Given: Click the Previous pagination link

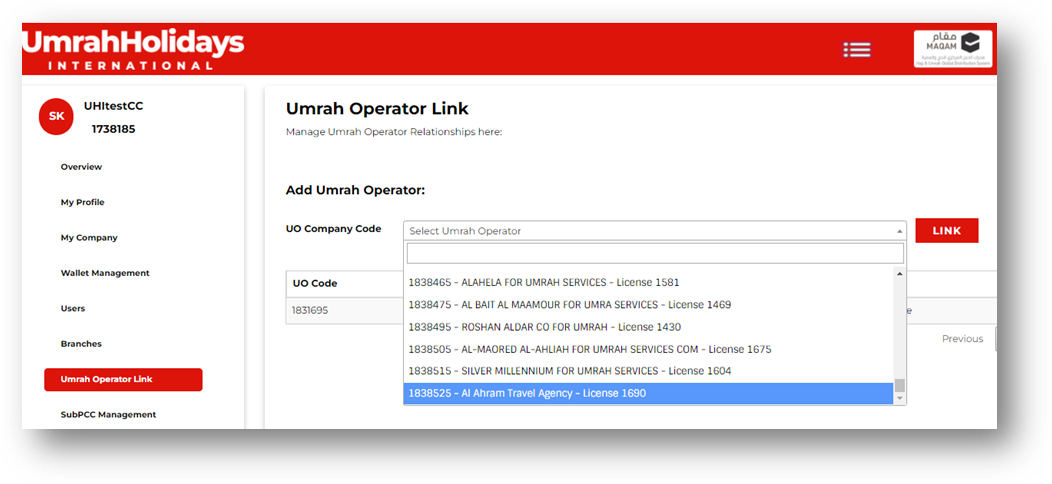Looking at the screenshot, I should pyautogui.click(x=962, y=339).
